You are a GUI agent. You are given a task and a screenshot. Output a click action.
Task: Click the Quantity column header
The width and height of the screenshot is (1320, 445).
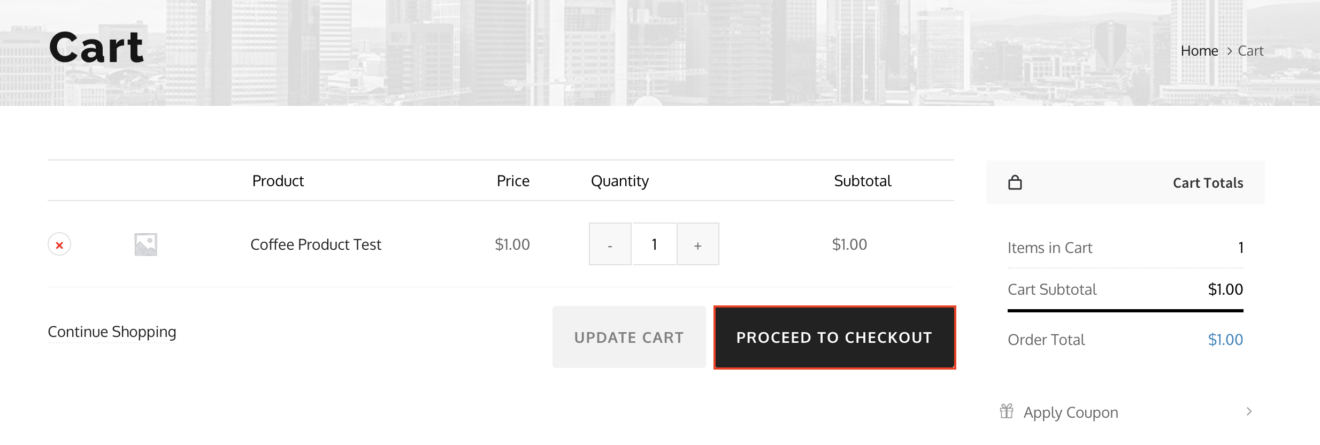tap(620, 181)
